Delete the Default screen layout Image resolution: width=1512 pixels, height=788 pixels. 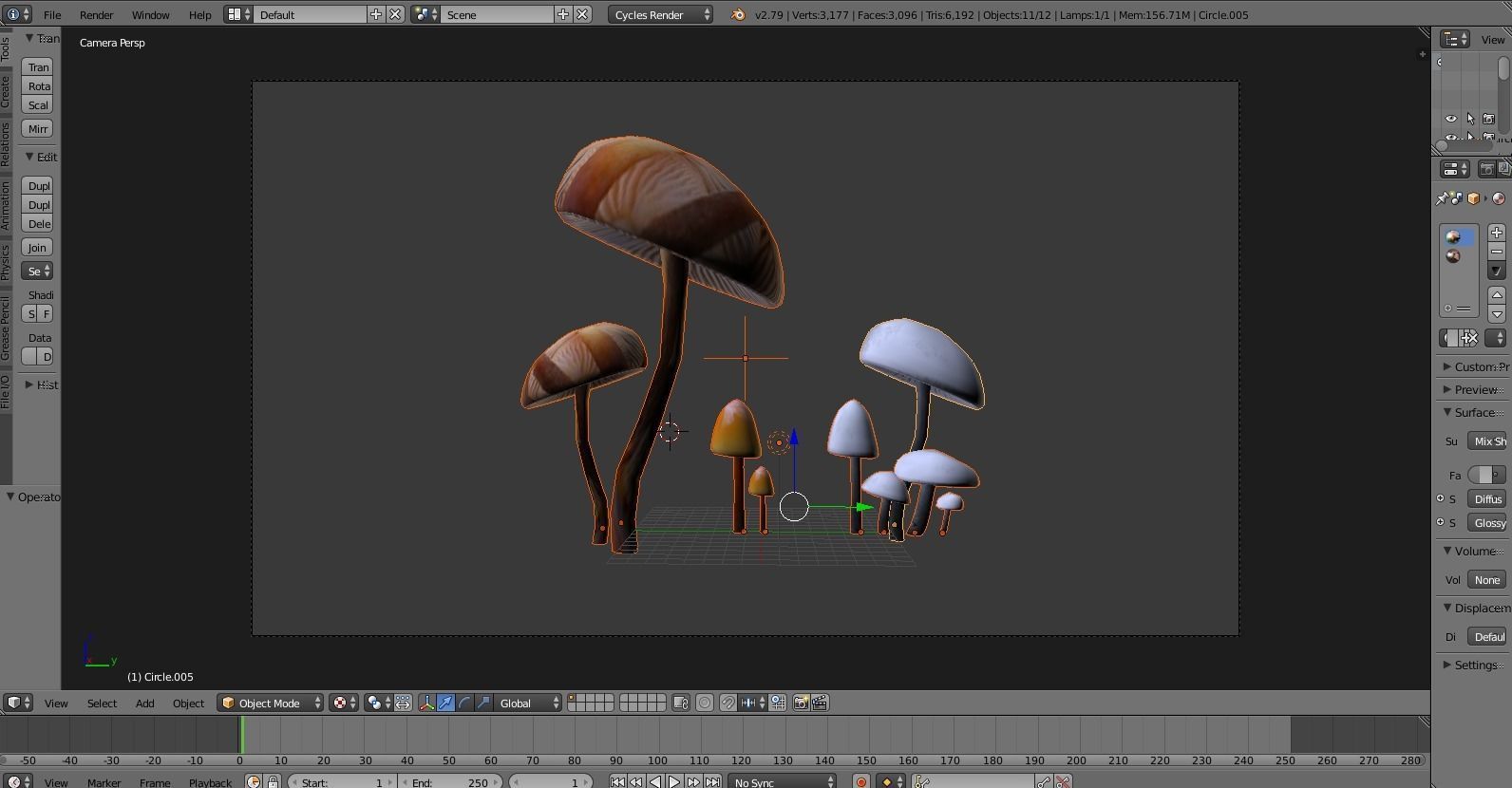[395, 14]
